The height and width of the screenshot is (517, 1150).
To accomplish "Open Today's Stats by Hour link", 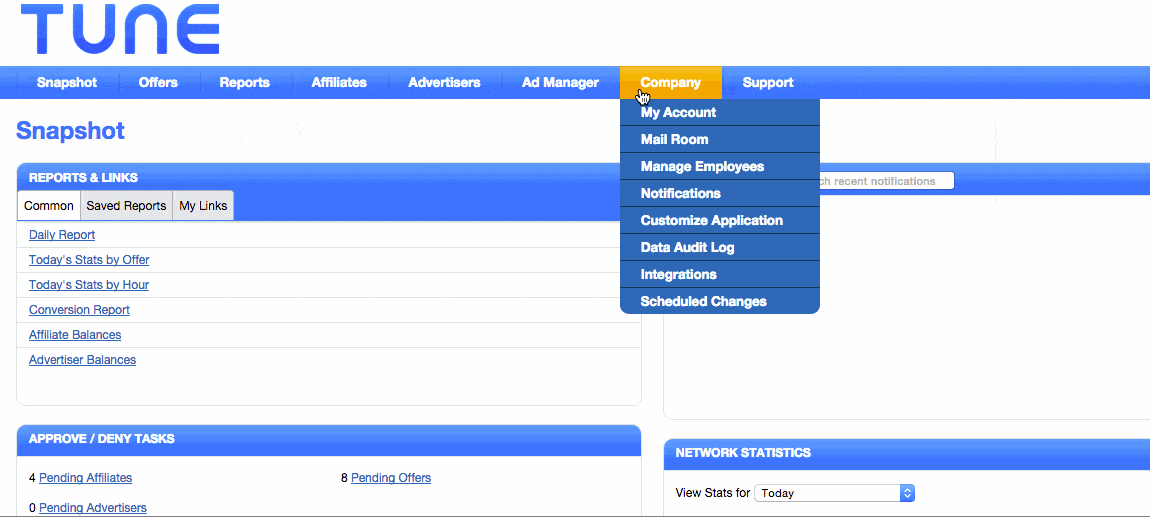I will tap(89, 285).
